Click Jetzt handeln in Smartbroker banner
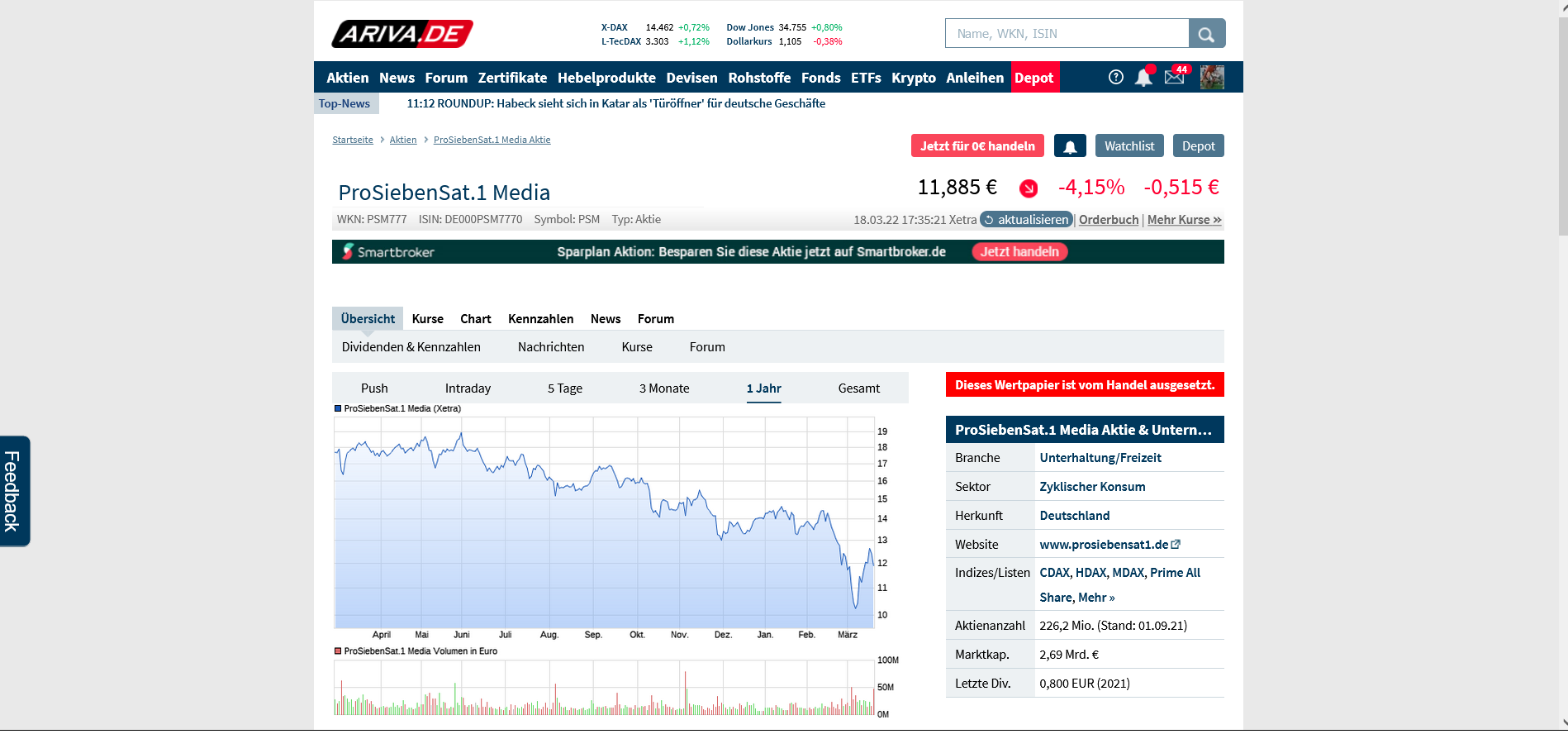The height and width of the screenshot is (734, 1568). tap(1019, 251)
